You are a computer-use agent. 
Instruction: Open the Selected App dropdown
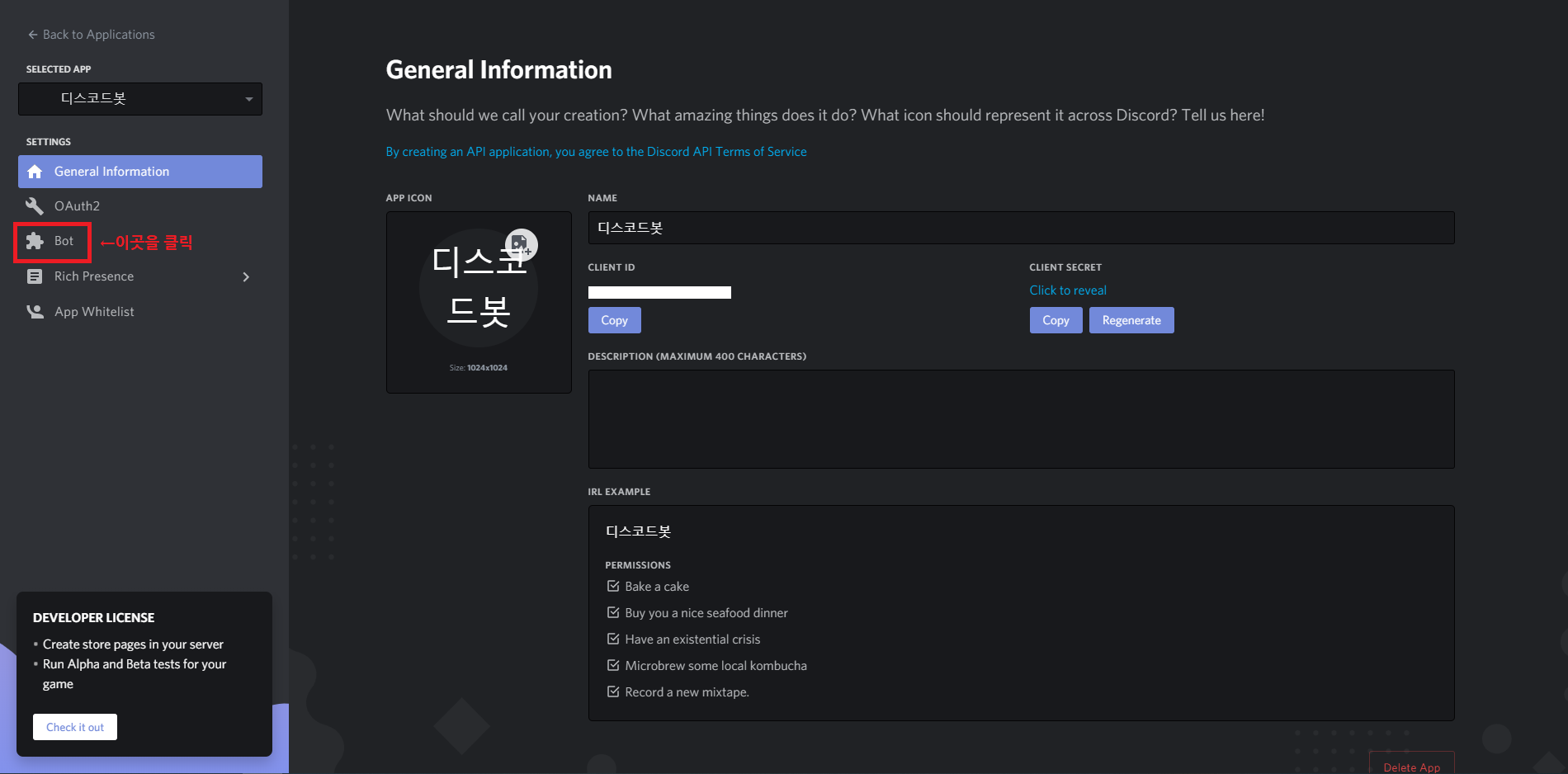140,99
